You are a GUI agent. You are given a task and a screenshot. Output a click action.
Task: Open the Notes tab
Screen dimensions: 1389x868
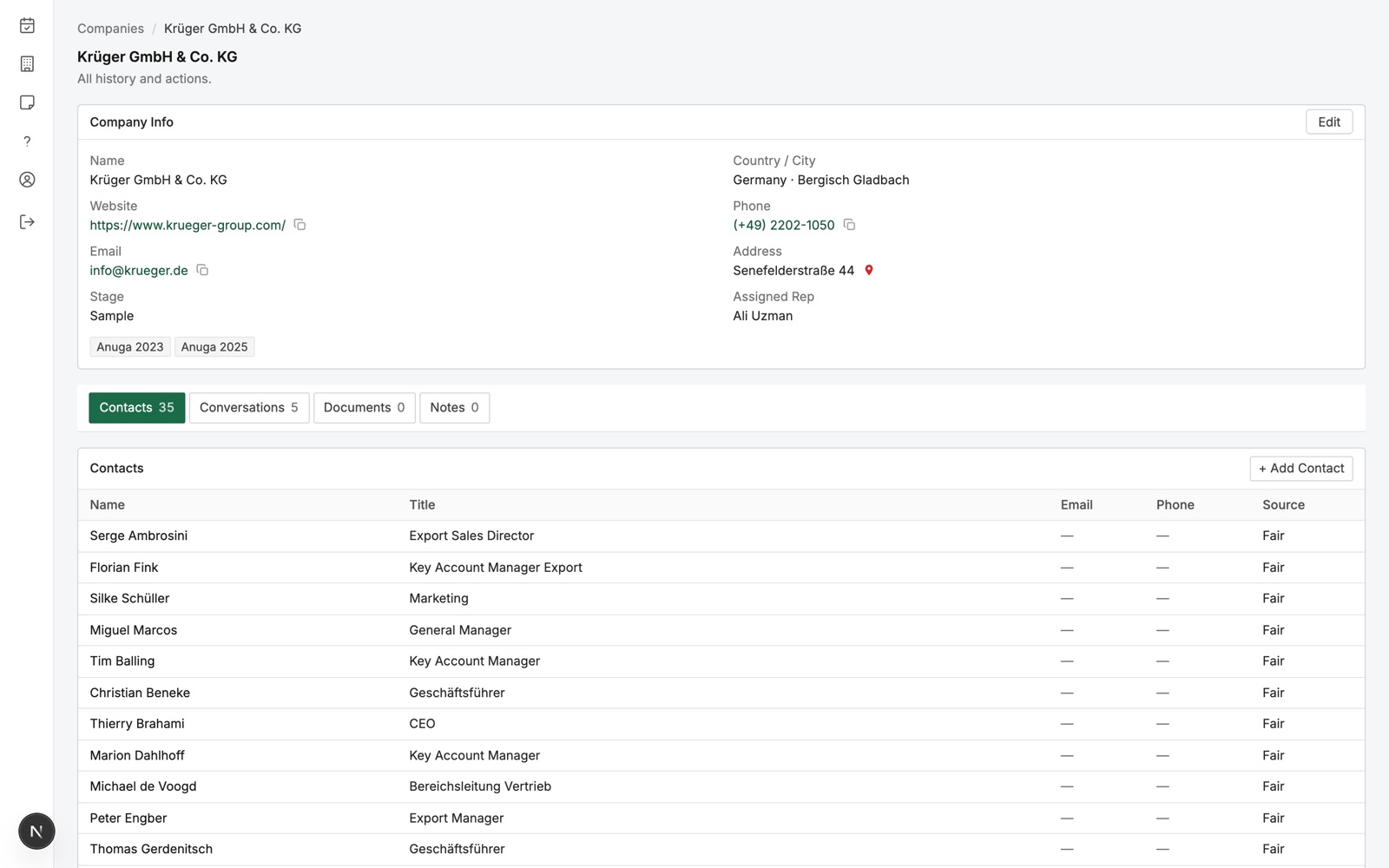tap(454, 408)
